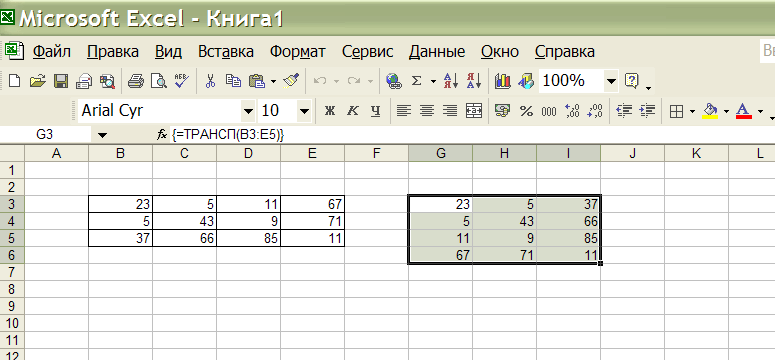Activate the Format Painter brush
Viewport: 775px width, 360px height.
point(291,81)
